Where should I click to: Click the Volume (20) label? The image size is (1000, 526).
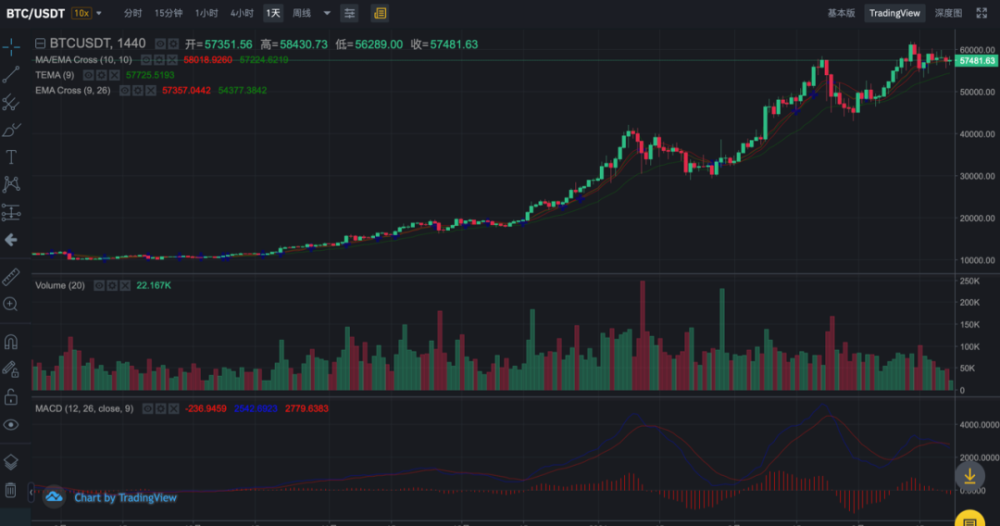coord(60,285)
